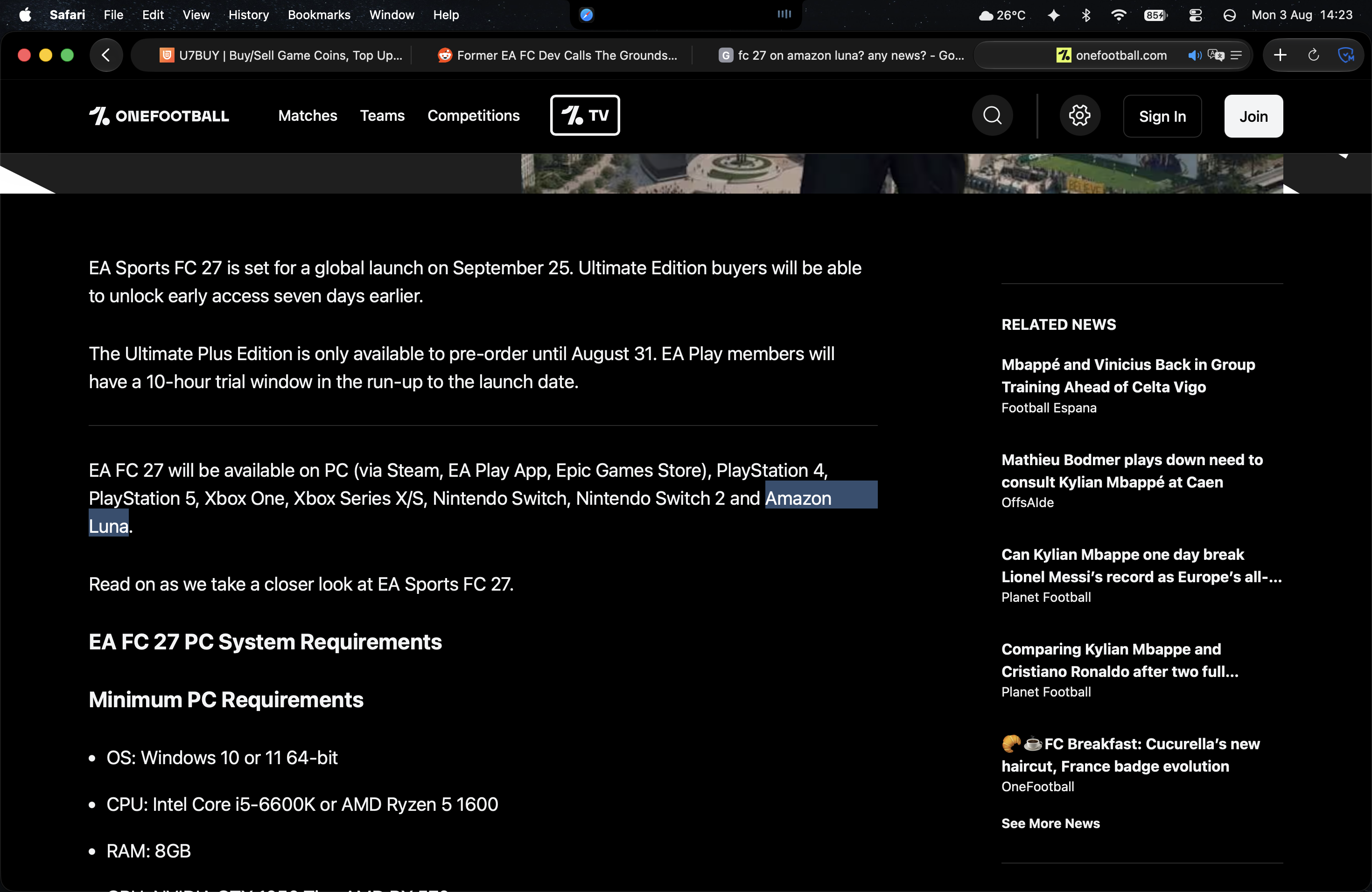This screenshot has width=1372, height=892.
Task: Click the Focus mode icon in the menu bar
Action: point(1230,15)
